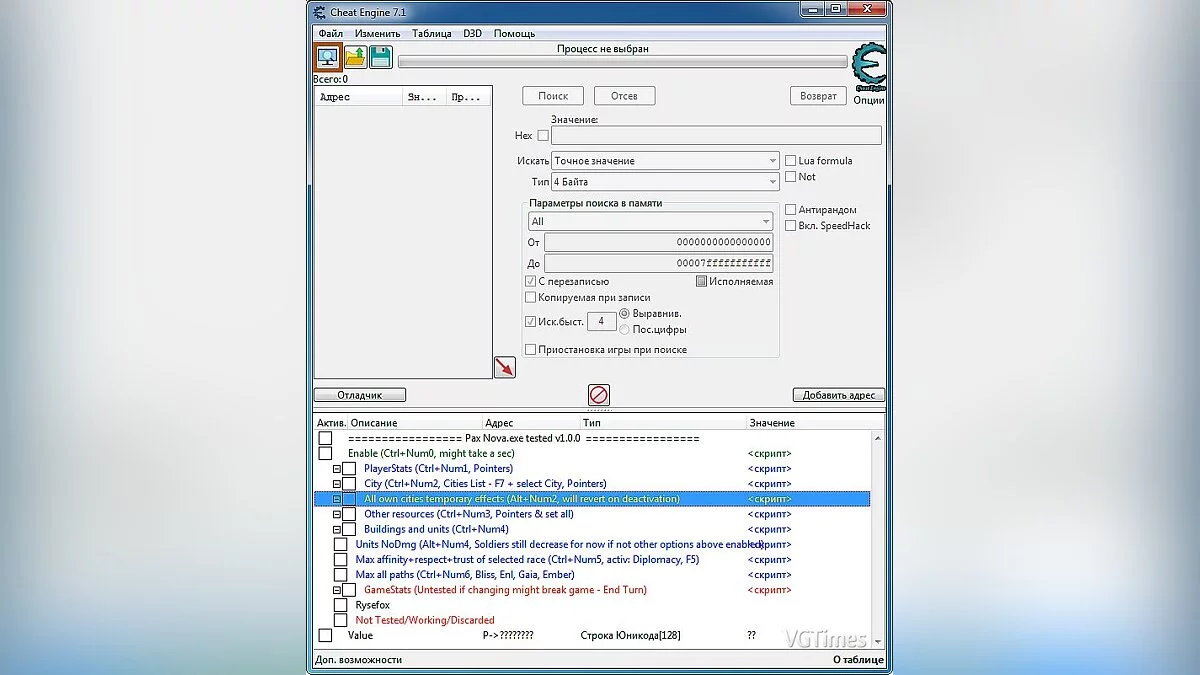Click the Отладчик debugger button

360,395
